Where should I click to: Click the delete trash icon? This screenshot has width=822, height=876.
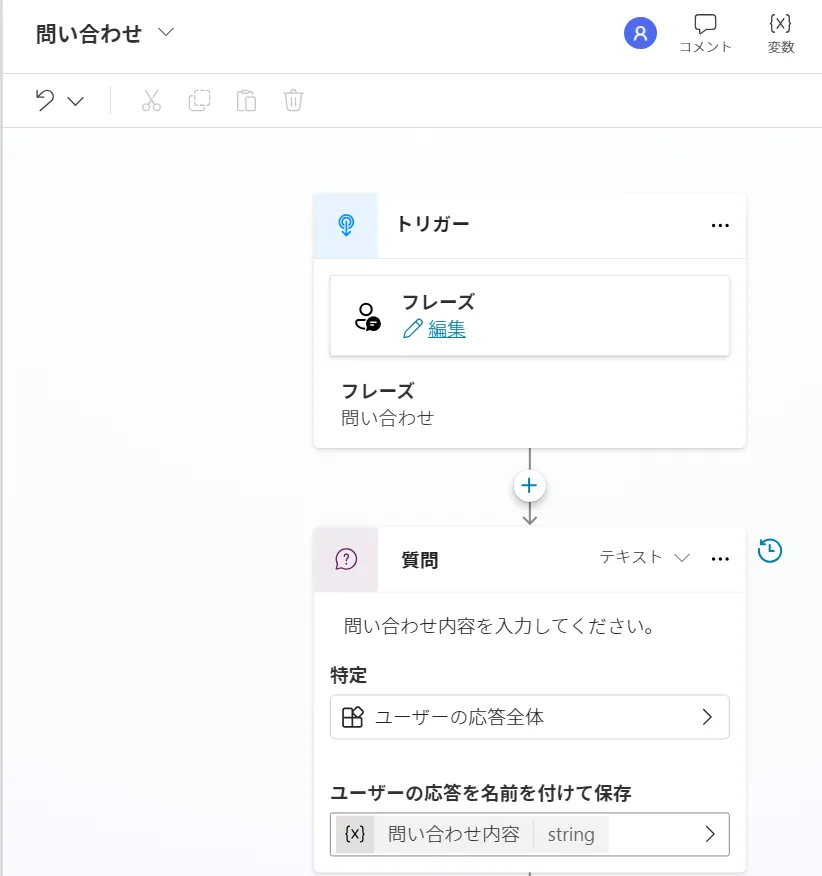click(293, 100)
